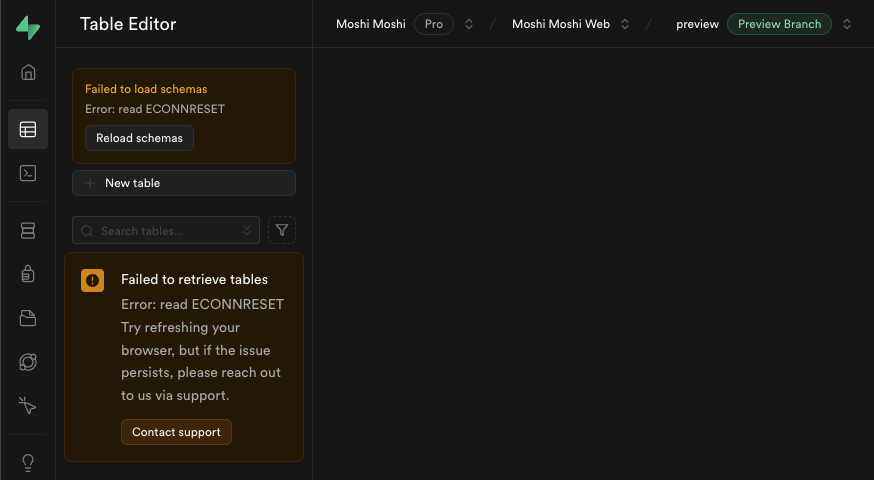Click the Contact support button
This screenshot has width=874, height=480.
[176, 432]
